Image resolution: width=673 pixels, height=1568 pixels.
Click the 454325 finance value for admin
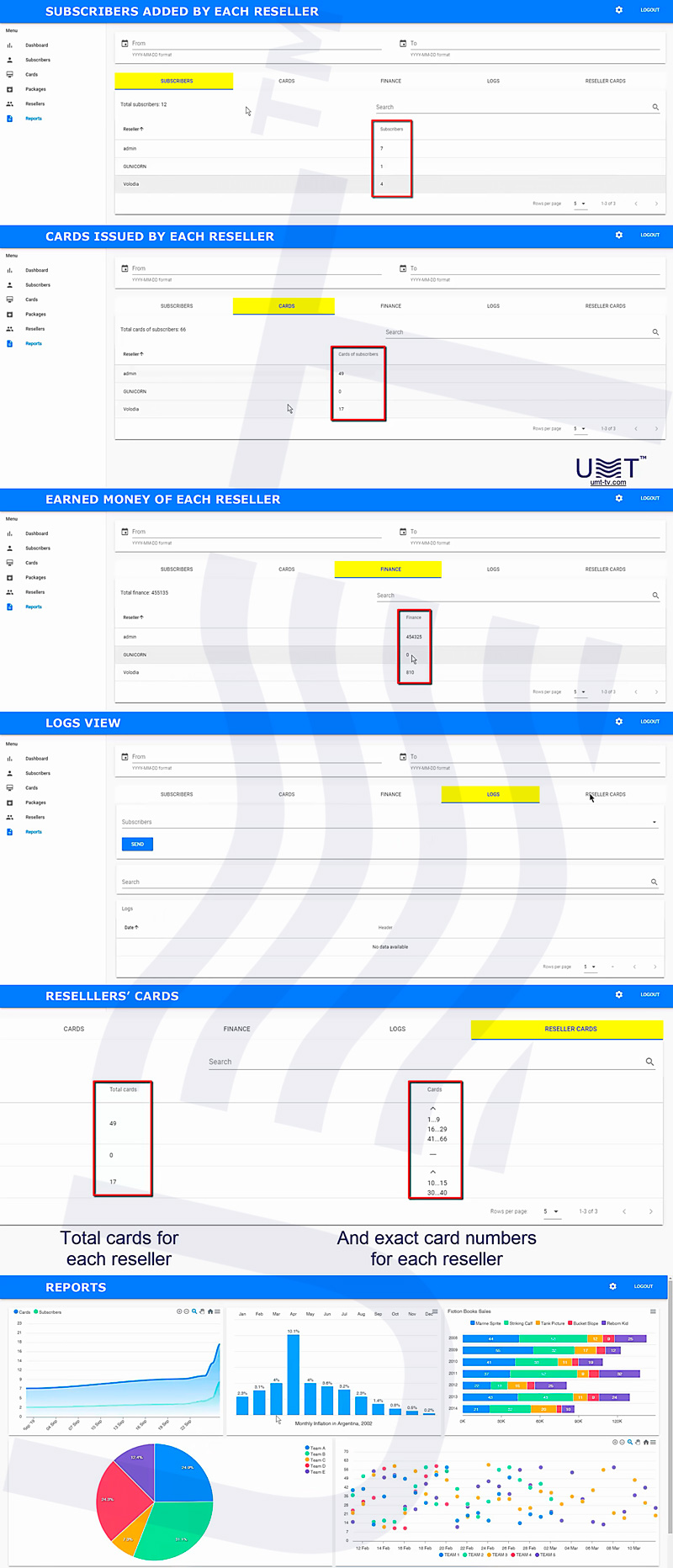point(414,637)
